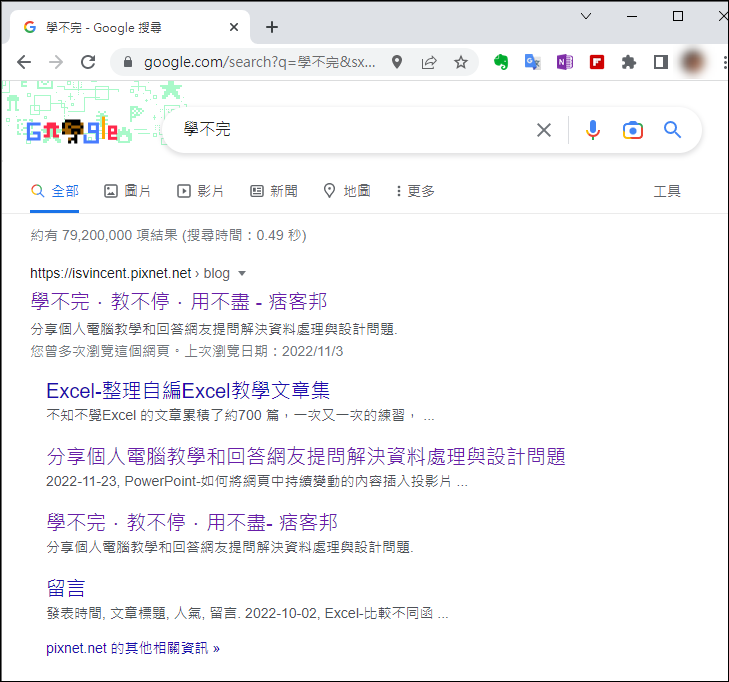729x682 pixels.
Task: Submit search with magnifier button
Action: (x=672, y=130)
